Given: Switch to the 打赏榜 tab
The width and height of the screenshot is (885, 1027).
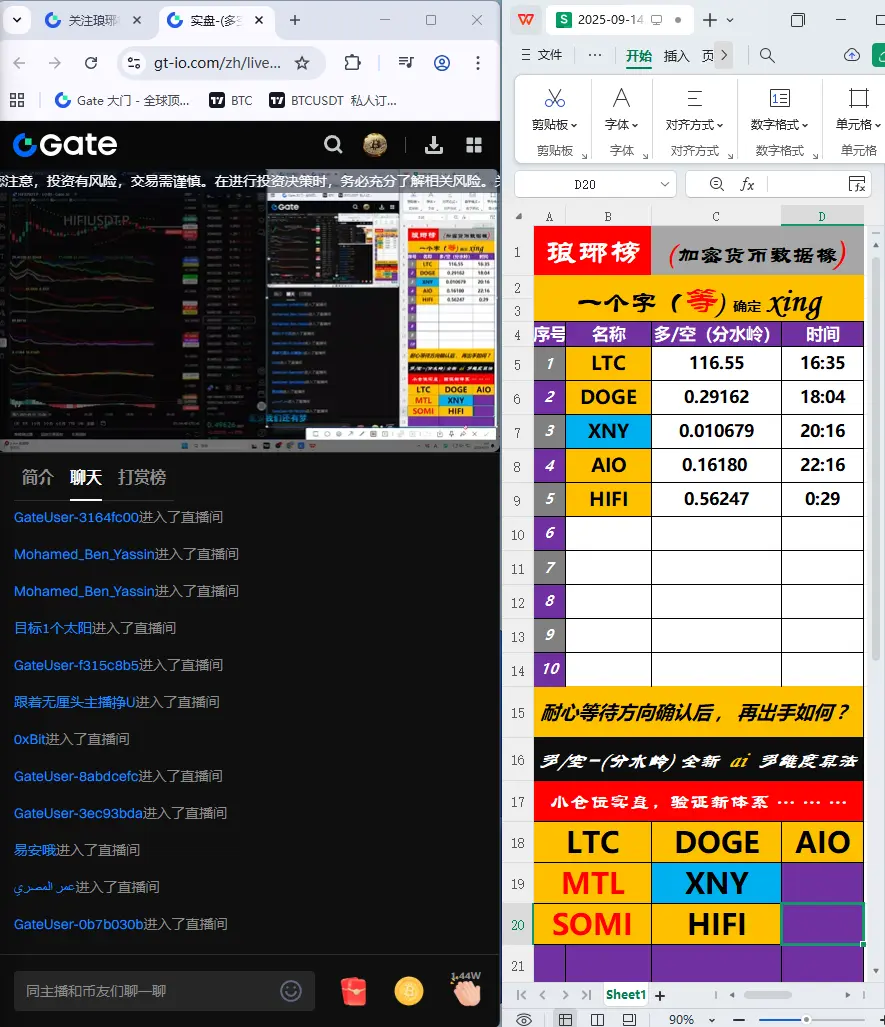Looking at the screenshot, I should pos(142,477).
